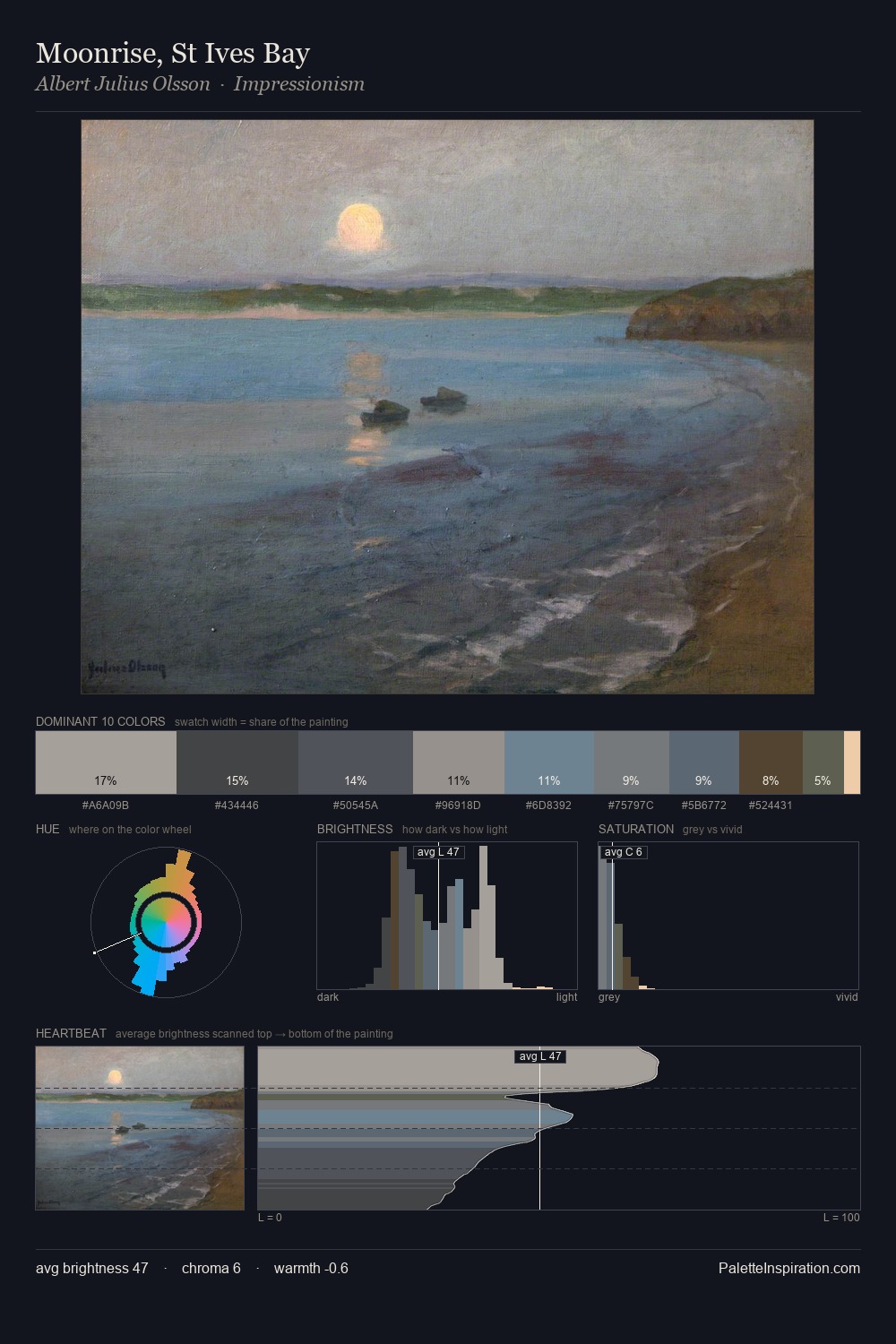This screenshot has height=1344, width=896.
Task: Click the 'L = 100' axis label
Action: pyautogui.click(x=841, y=1218)
